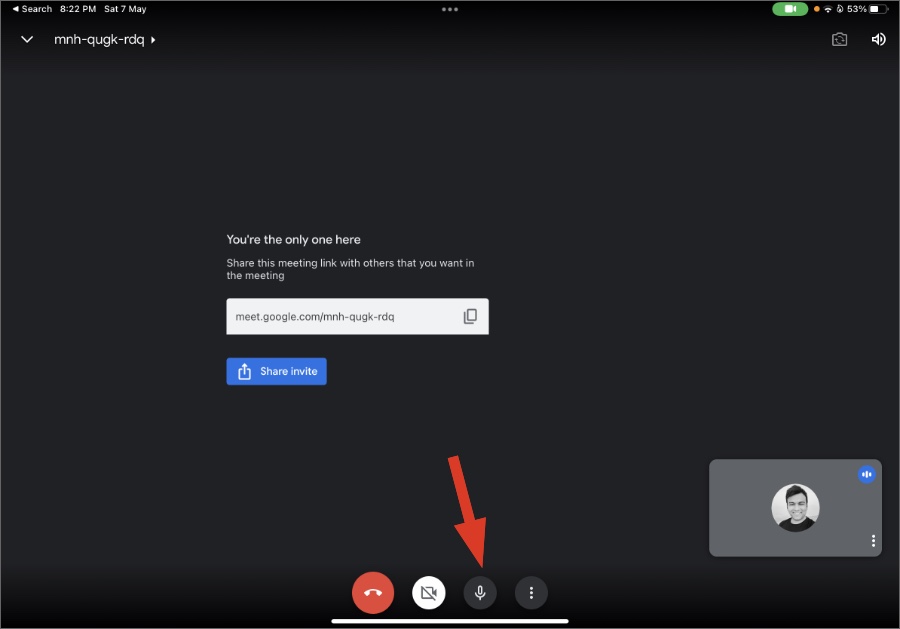This screenshot has height=629, width=900.
Task: Select the meet.google.com/mnh-qugk-rdq link field
Action: tap(358, 316)
